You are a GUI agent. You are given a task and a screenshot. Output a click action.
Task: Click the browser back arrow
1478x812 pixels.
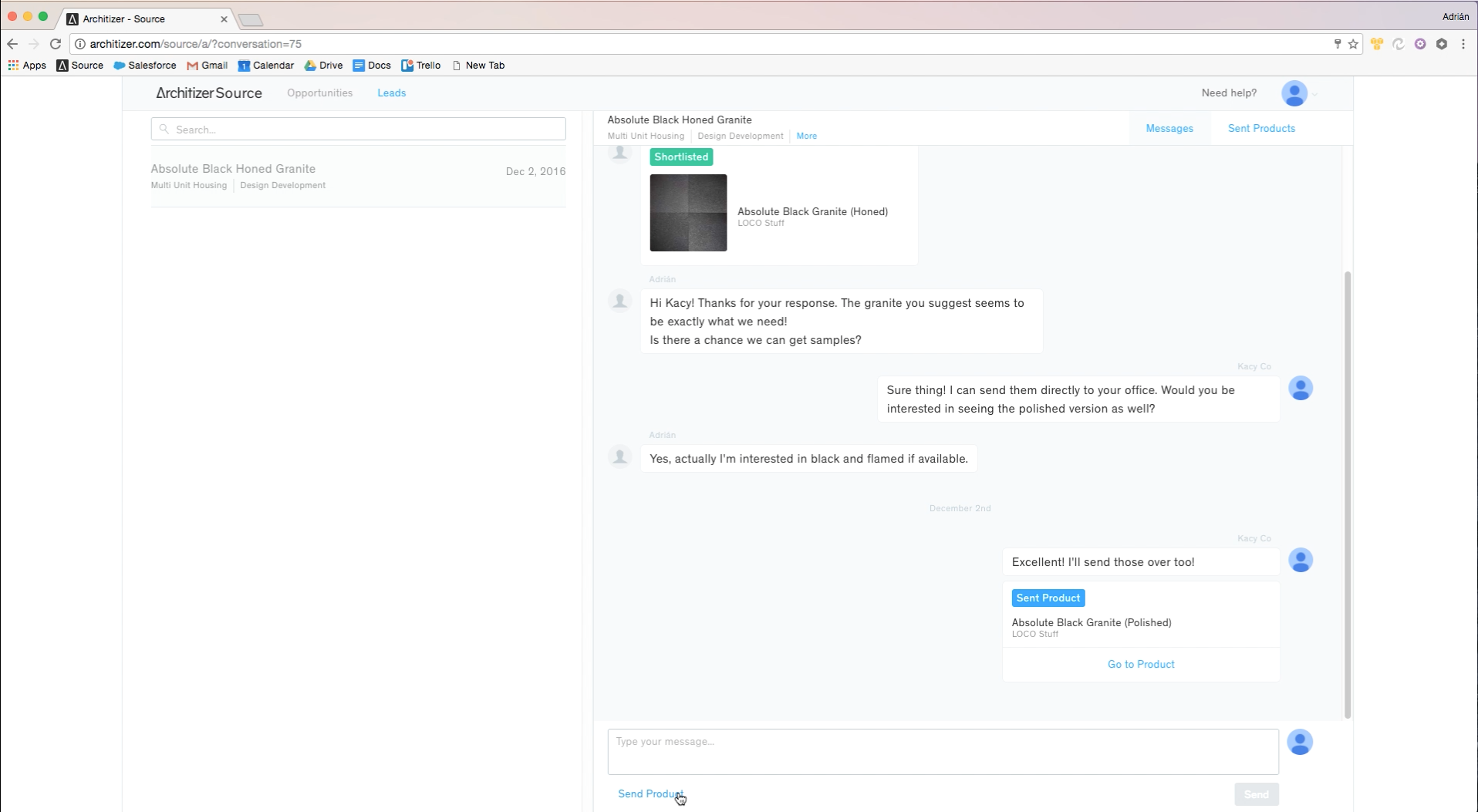coord(12,44)
